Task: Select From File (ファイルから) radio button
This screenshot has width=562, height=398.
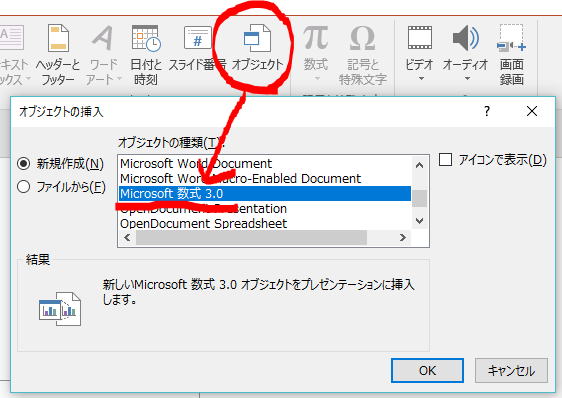Action: (24, 187)
